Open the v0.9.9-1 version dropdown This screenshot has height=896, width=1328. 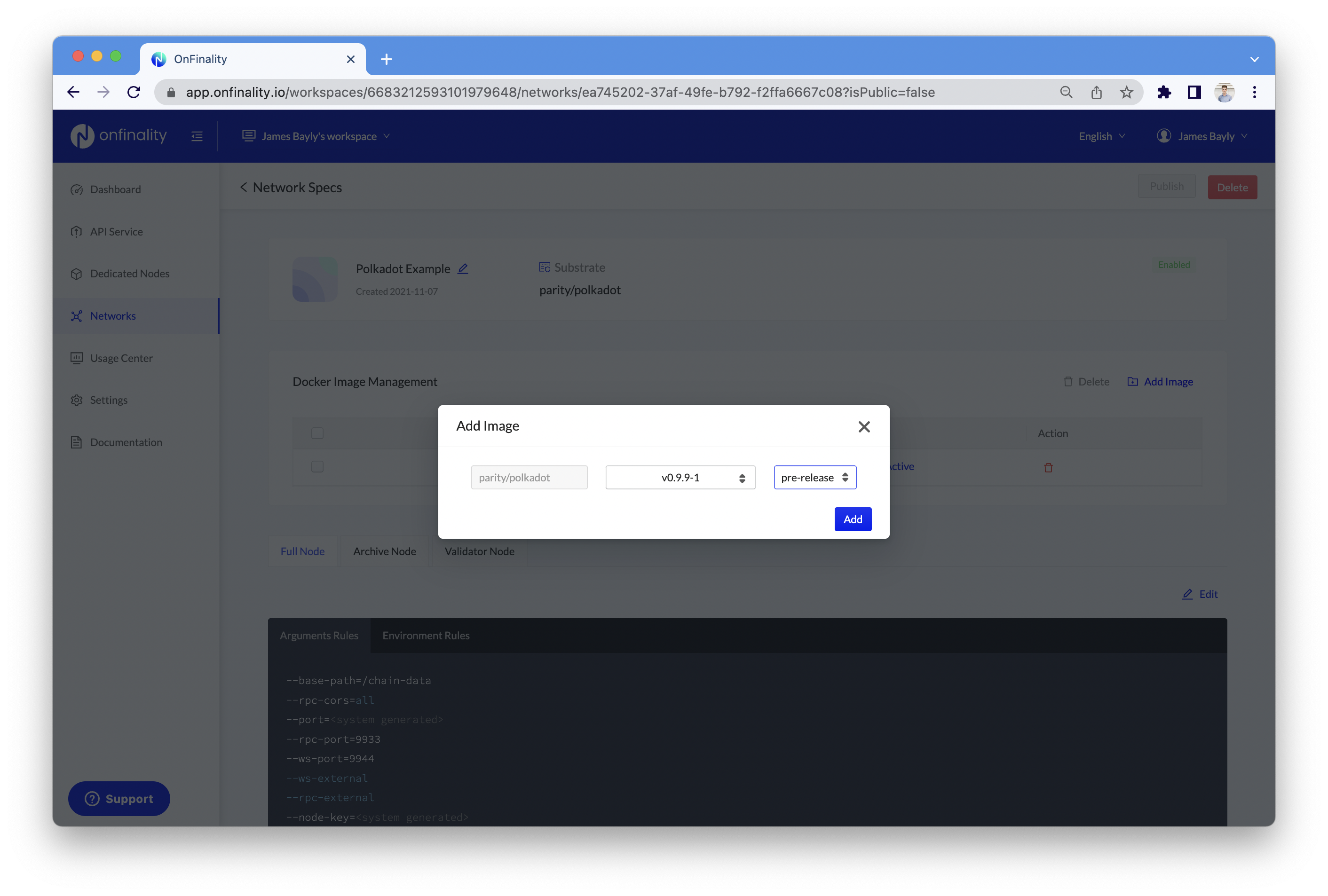(680, 478)
